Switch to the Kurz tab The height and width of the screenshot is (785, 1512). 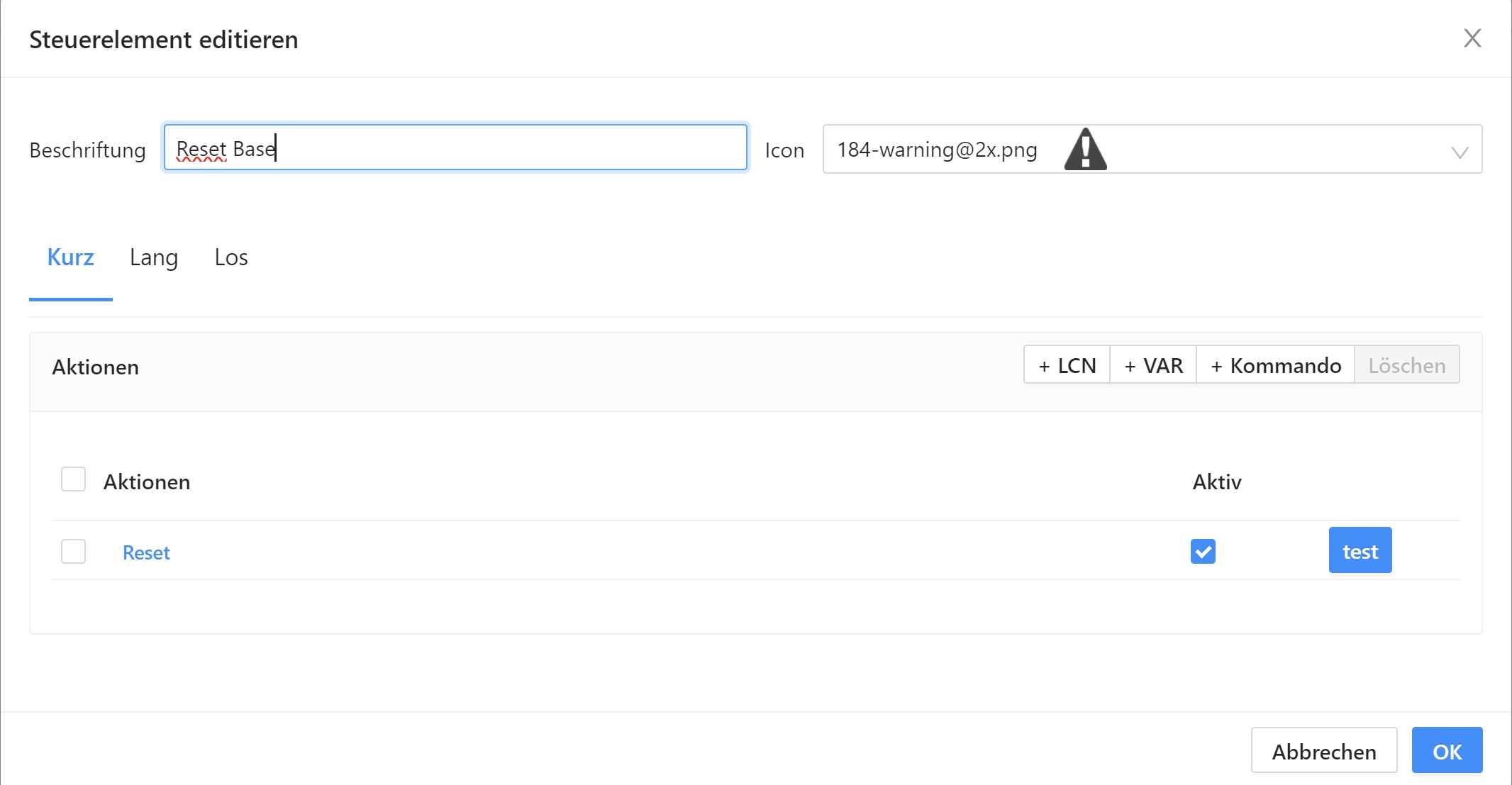[x=70, y=257]
